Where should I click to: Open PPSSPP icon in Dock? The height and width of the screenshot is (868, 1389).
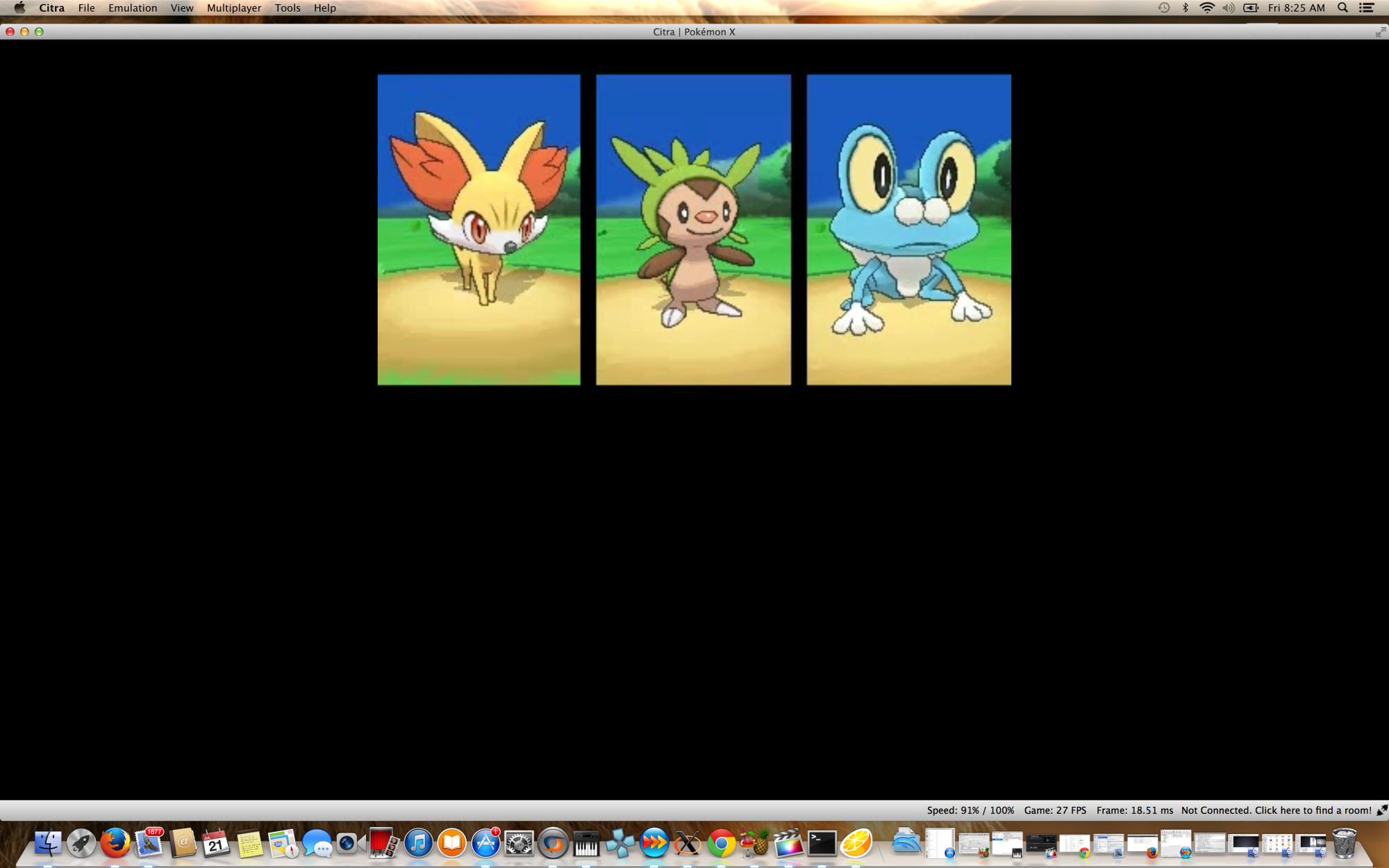click(x=620, y=844)
